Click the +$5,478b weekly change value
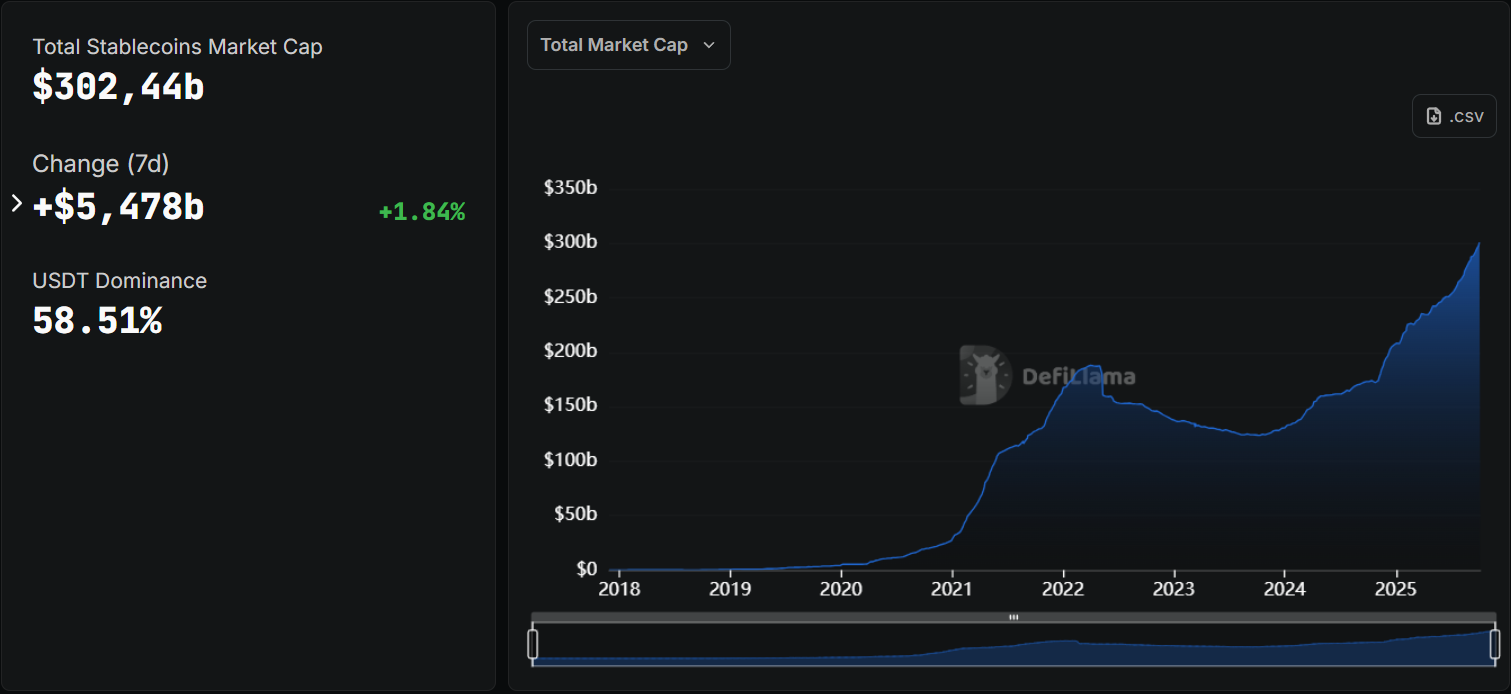 [119, 207]
